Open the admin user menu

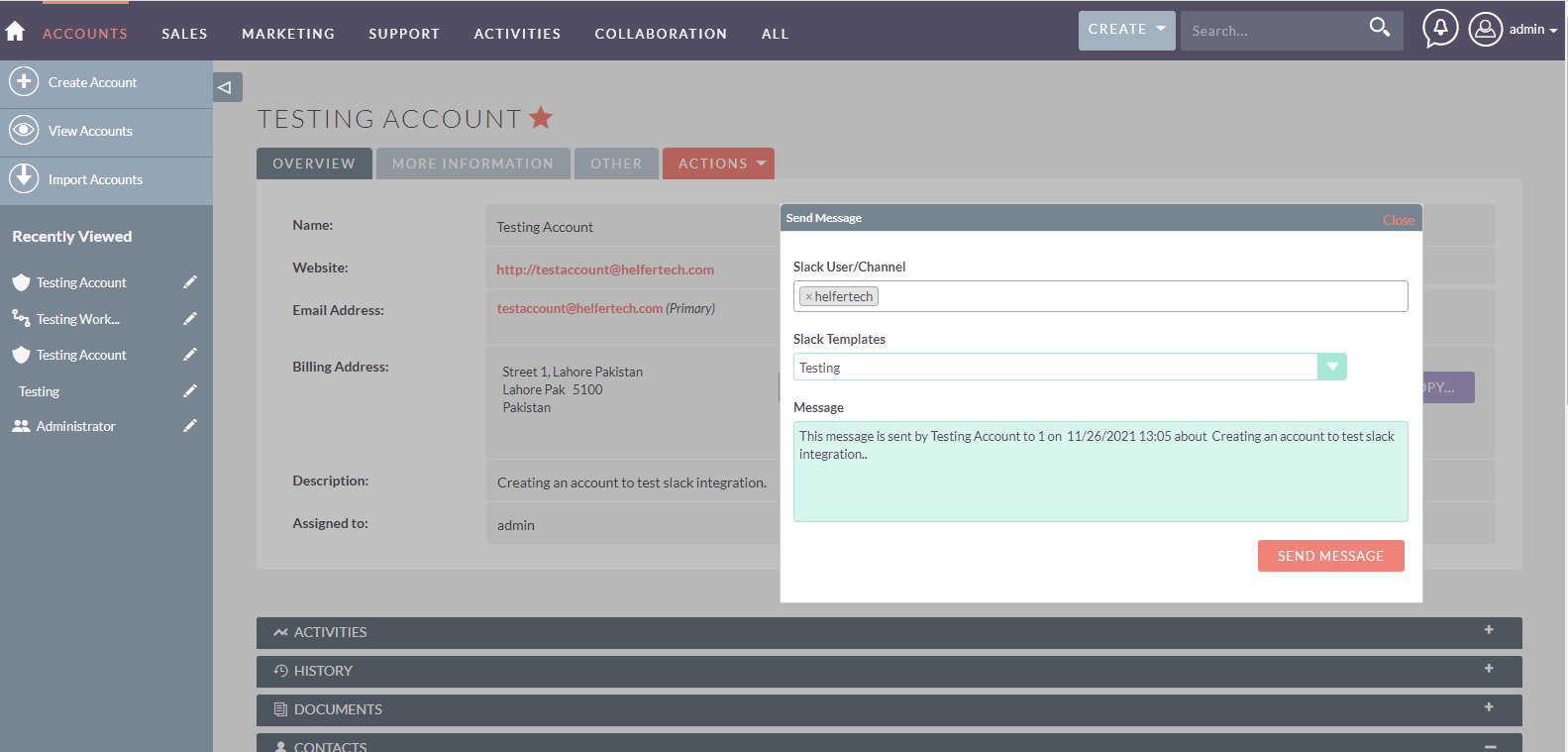click(x=1533, y=30)
